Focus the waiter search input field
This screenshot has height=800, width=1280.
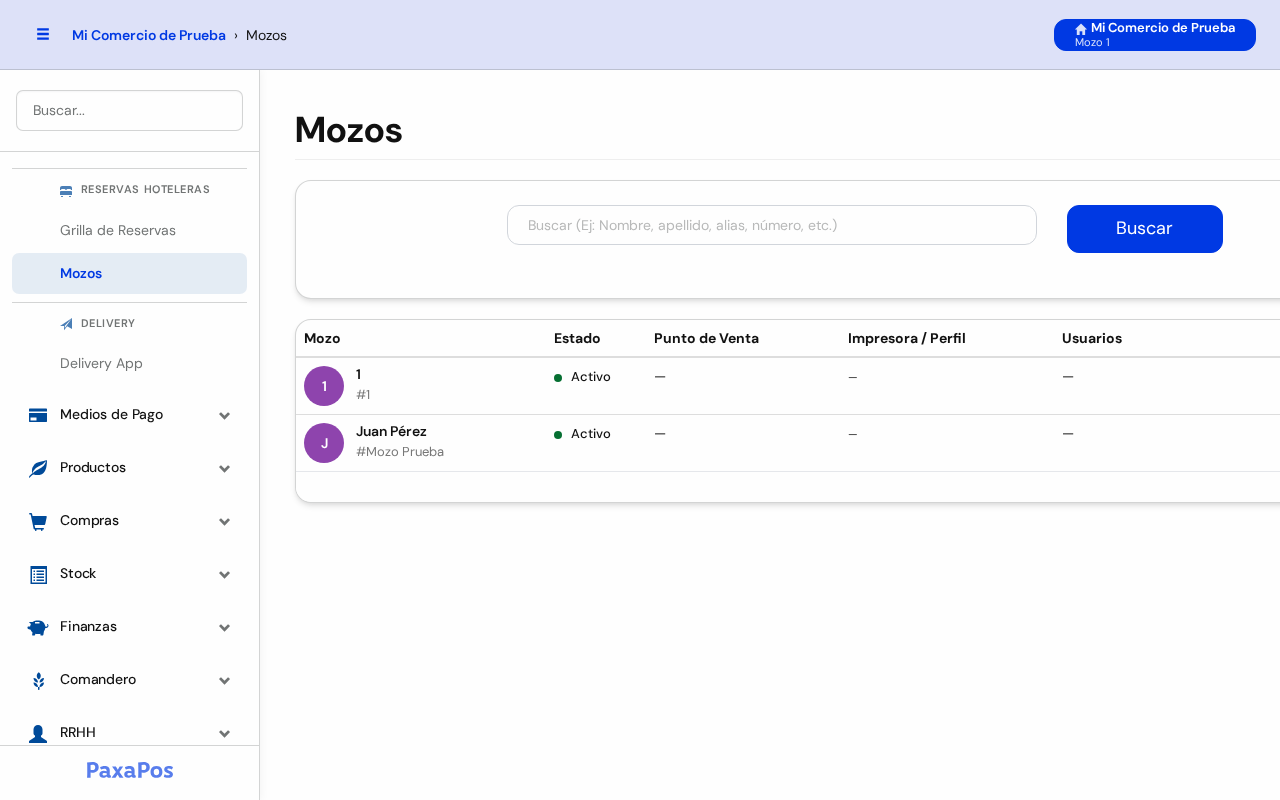coord(771,225)
